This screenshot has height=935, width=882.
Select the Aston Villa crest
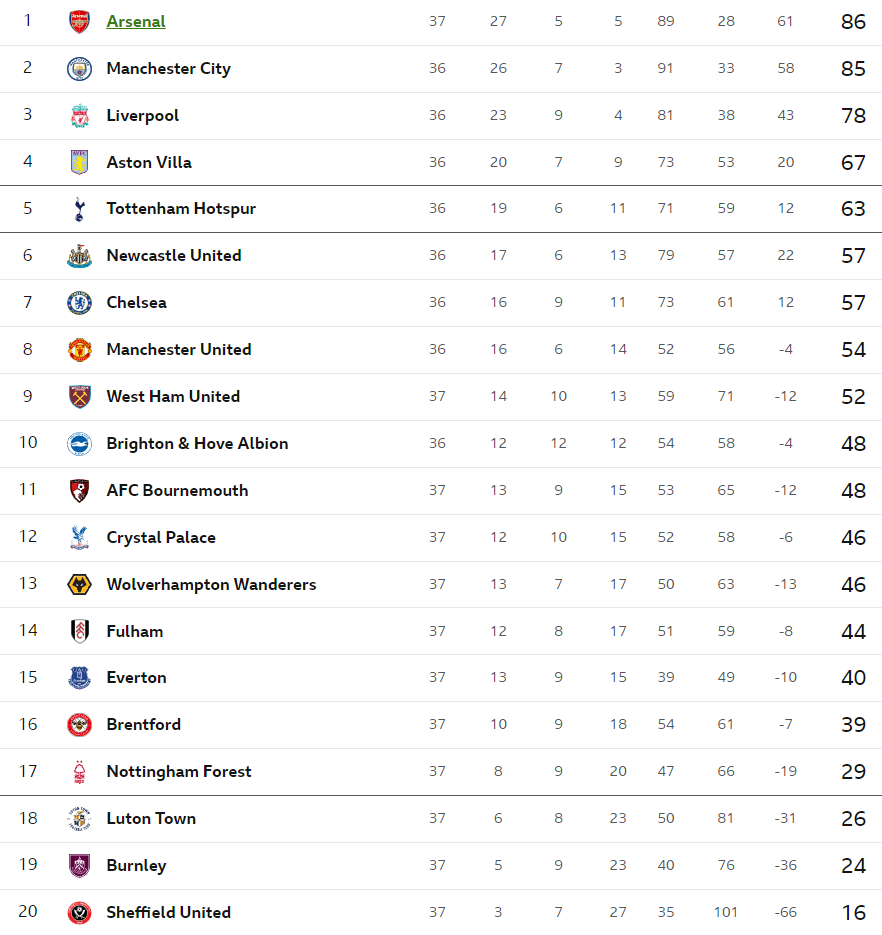coord(79,162)
